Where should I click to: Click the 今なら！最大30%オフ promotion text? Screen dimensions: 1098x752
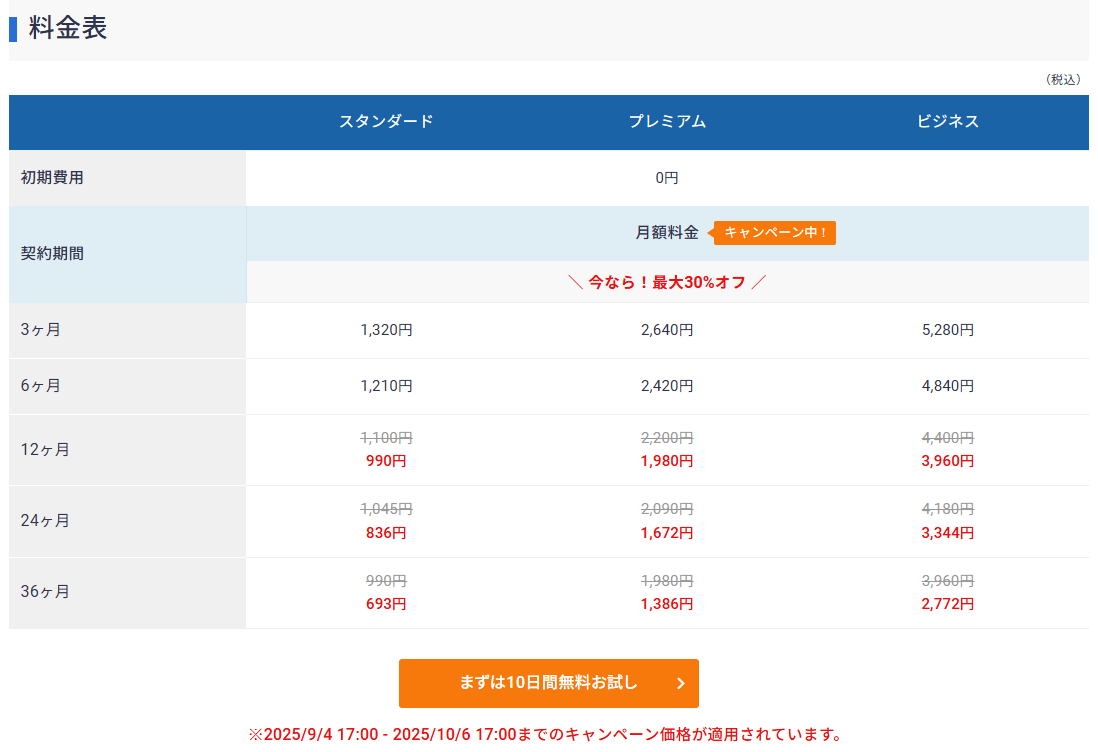click(667, 282)
